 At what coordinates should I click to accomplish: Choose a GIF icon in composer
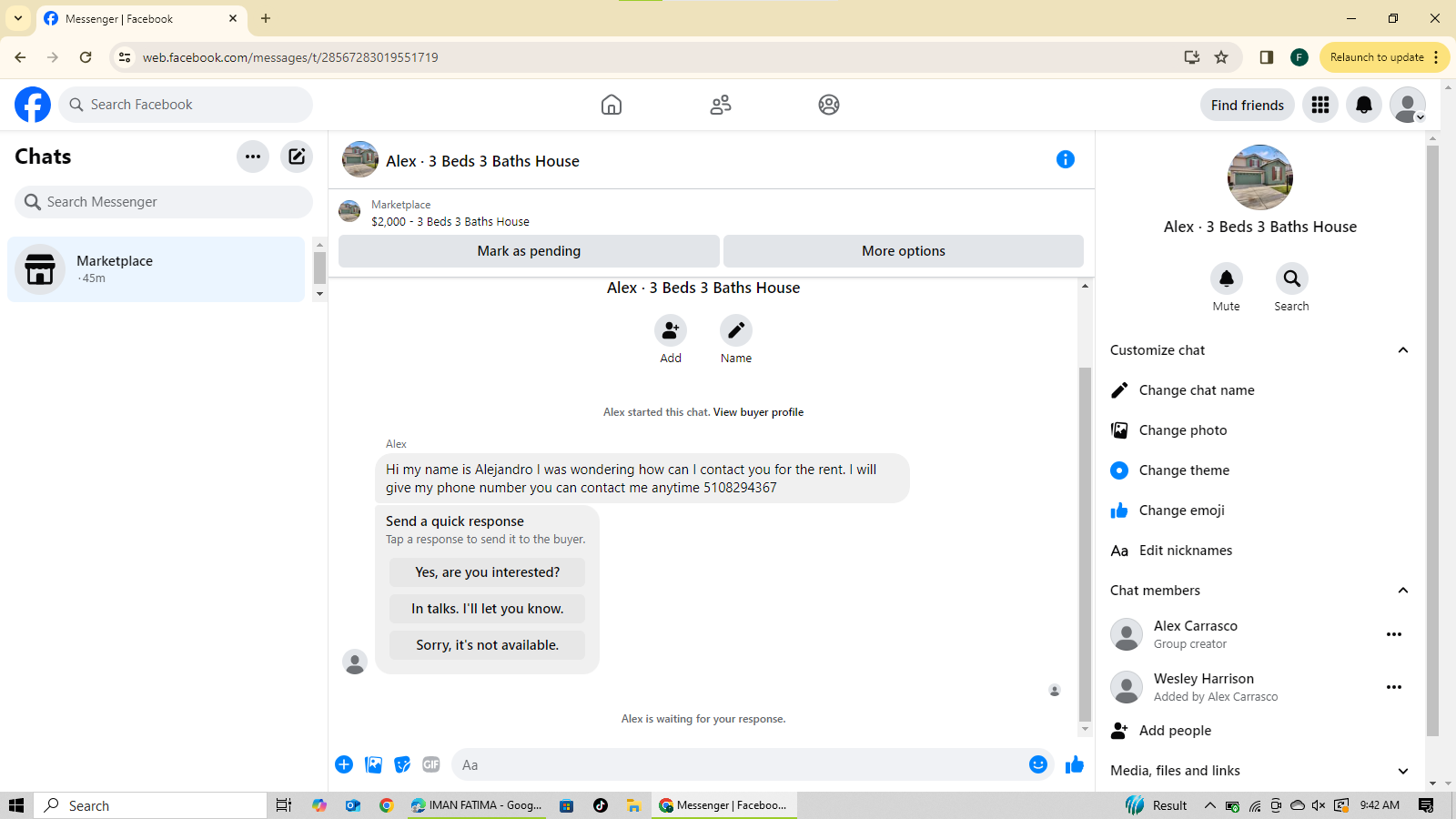[431, 764]
